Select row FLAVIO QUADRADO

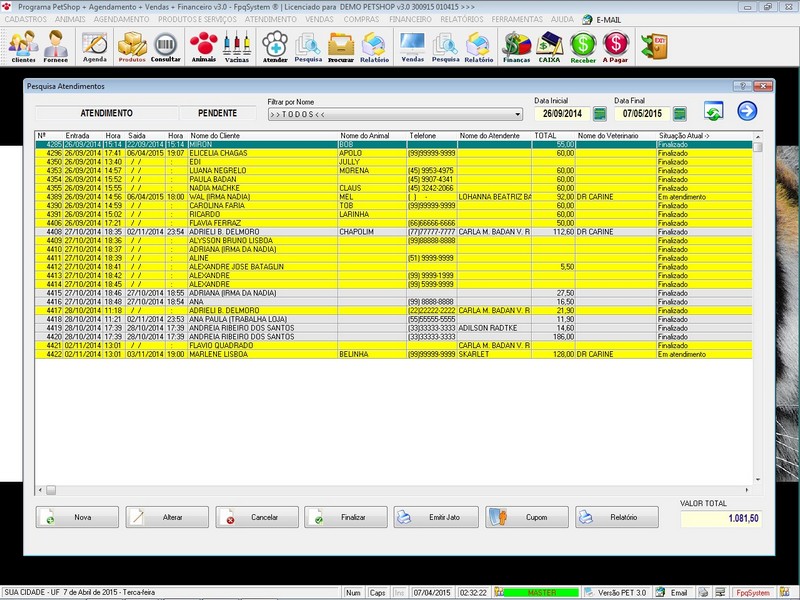[x=393, y=345]
